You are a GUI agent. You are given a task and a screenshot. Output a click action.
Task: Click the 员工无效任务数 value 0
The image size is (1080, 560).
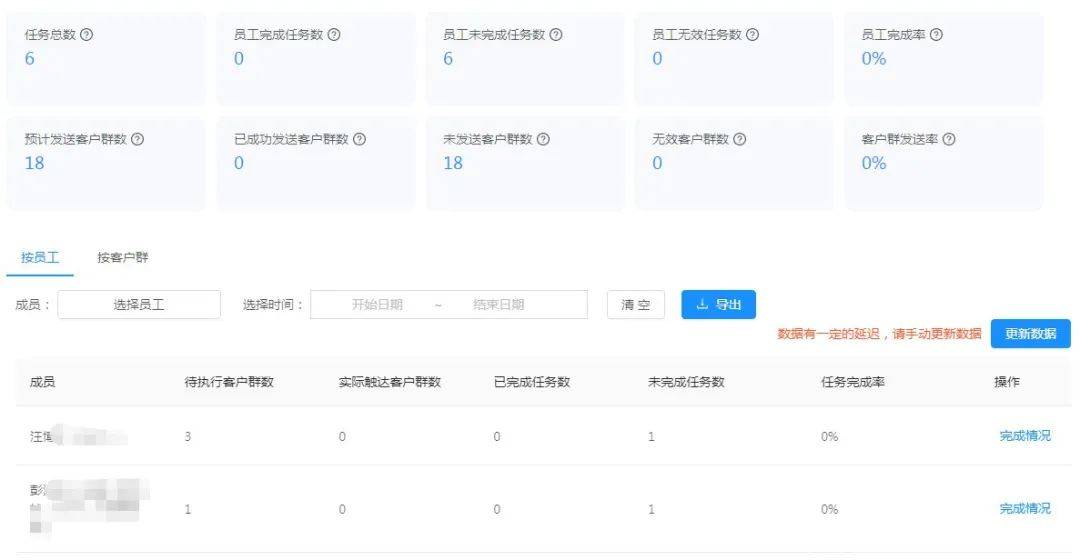point(658,59)
